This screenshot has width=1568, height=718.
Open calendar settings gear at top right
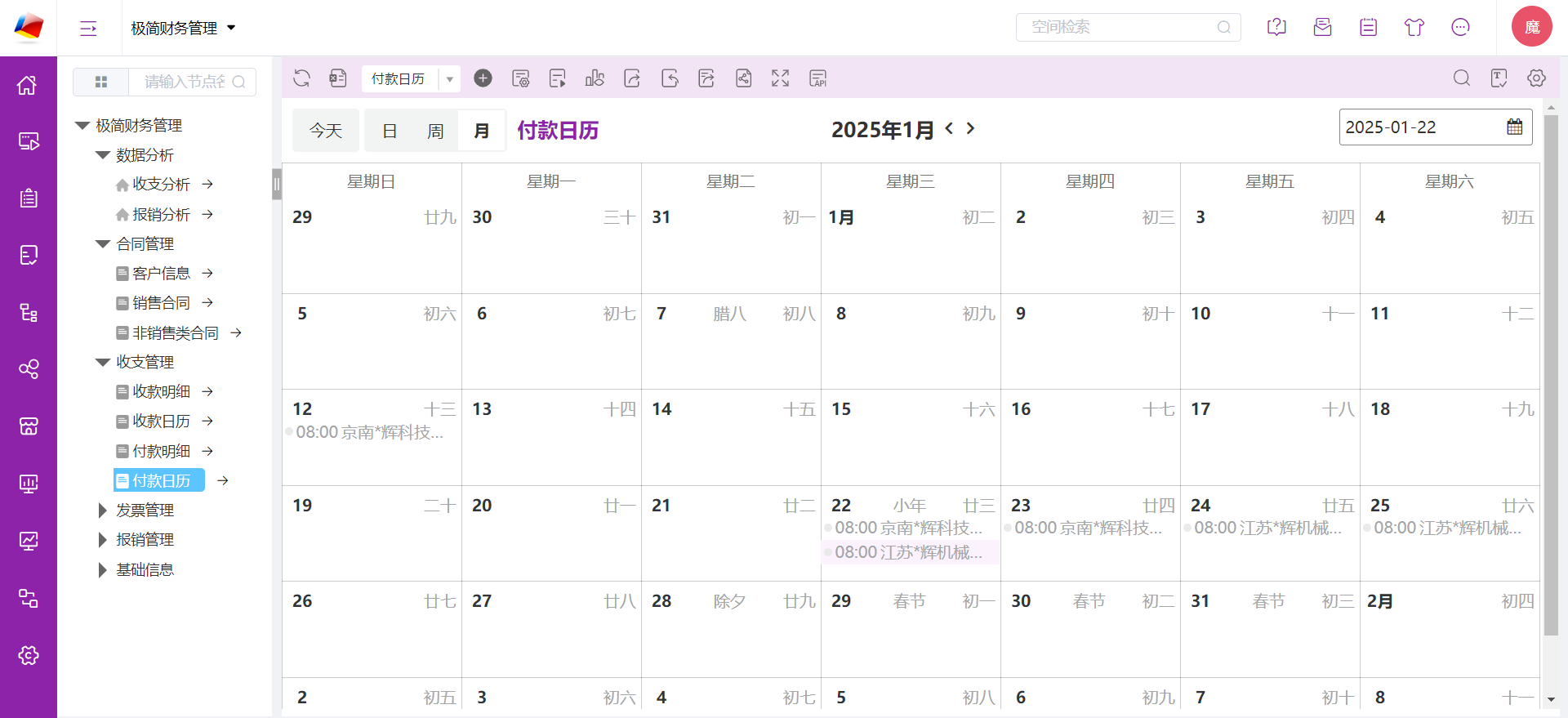tap(1537, 78)
